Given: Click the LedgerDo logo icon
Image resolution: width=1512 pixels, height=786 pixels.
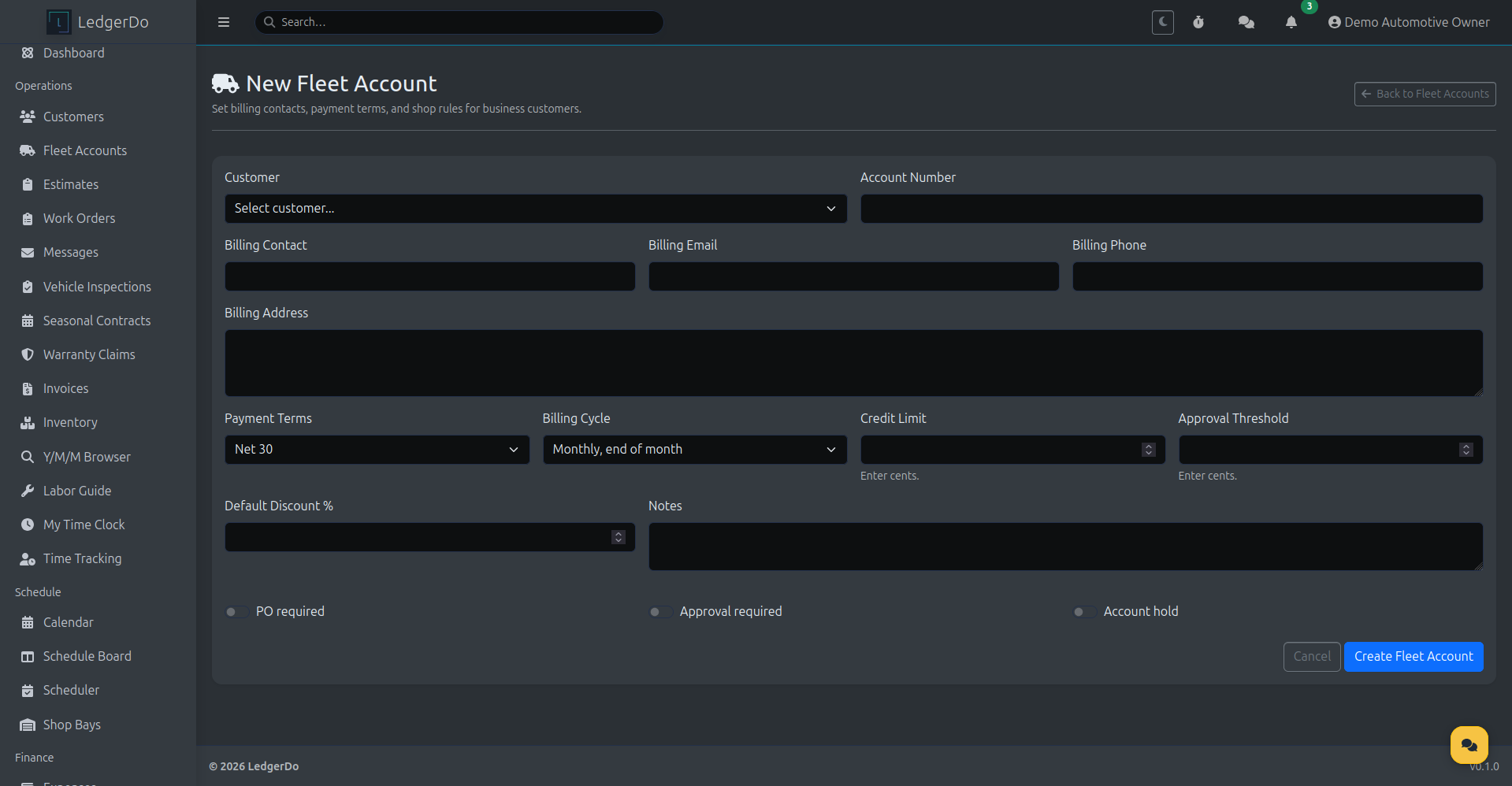Looking at the screenshot, I should 58,22.
